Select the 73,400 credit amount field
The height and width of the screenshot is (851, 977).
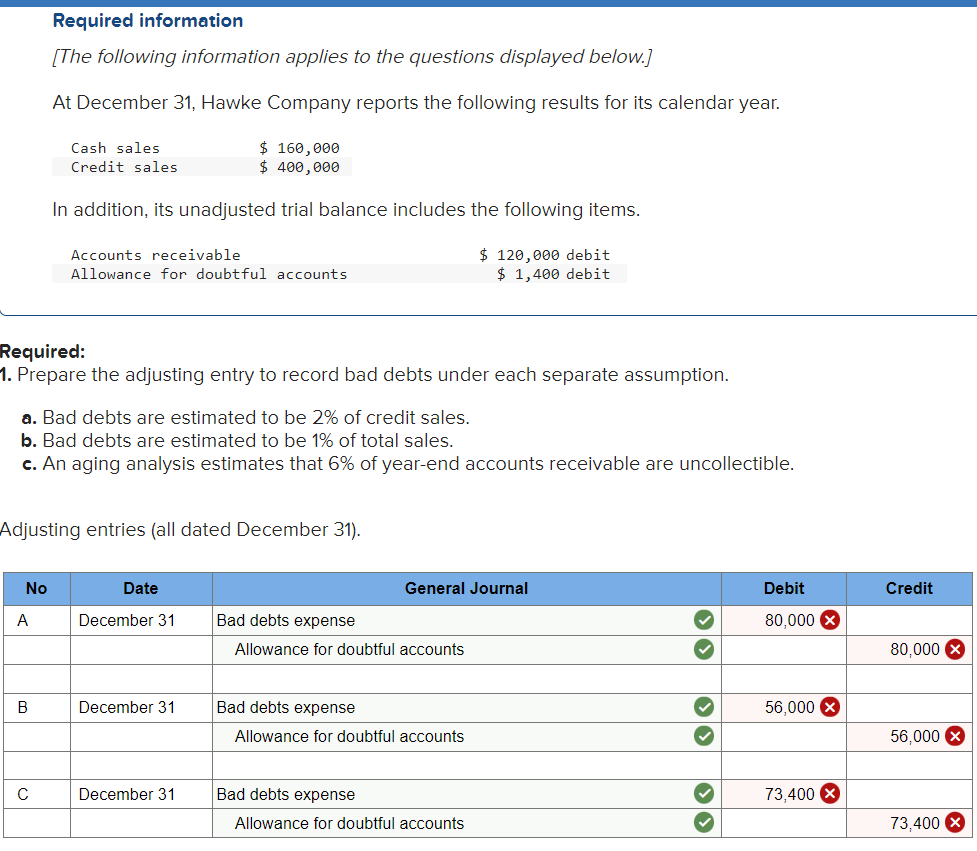[909, 823]
